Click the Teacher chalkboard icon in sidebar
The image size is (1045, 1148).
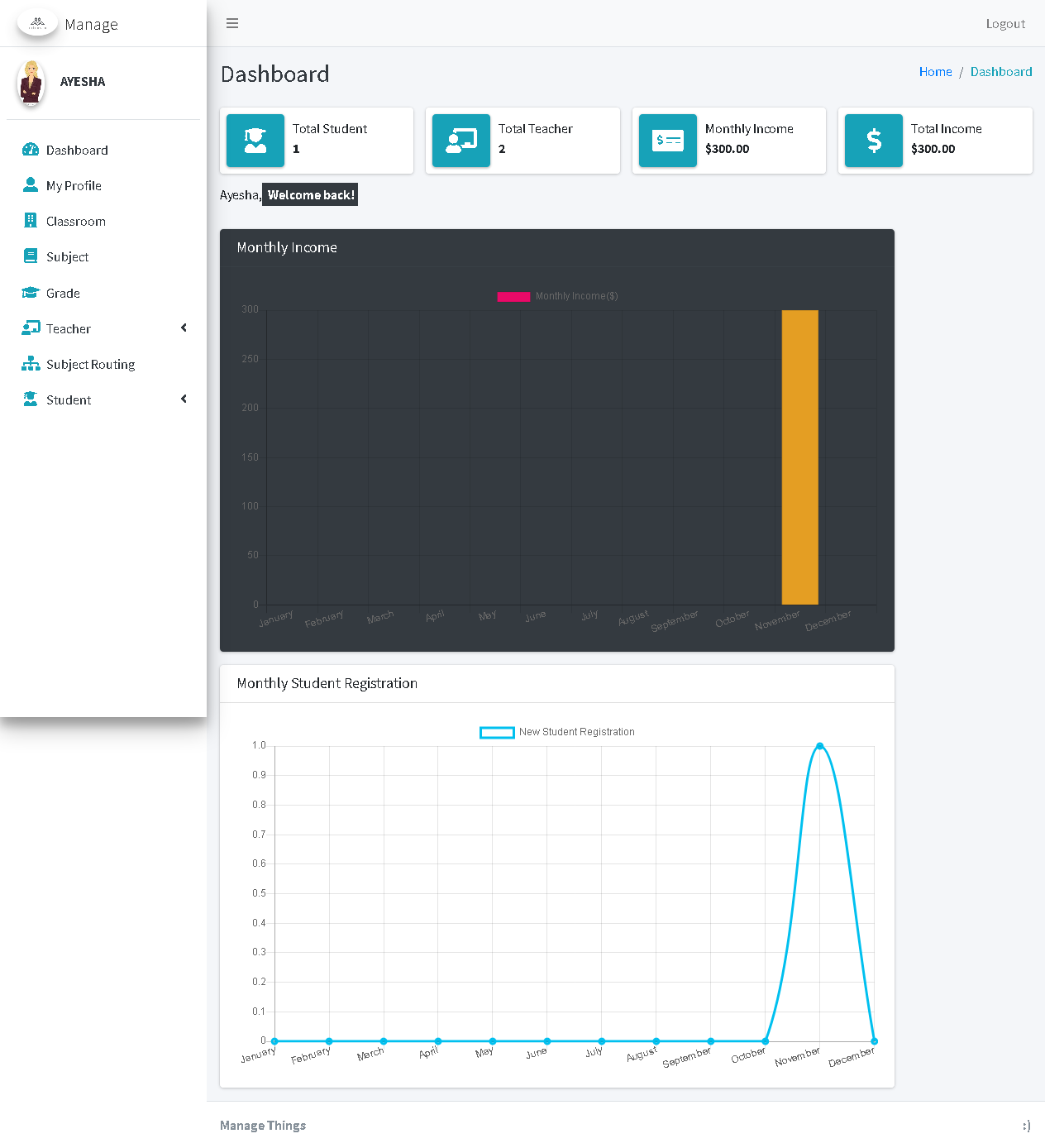[31, 328]
